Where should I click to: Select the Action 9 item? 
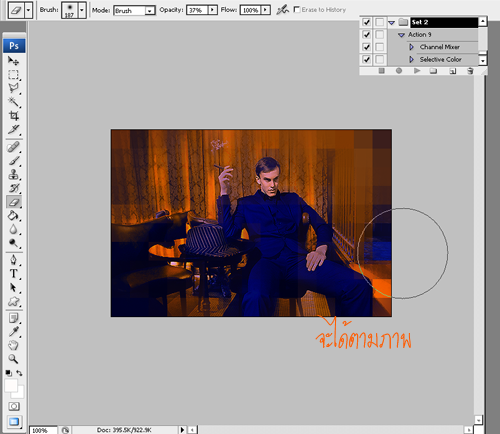tap(419, 35)
